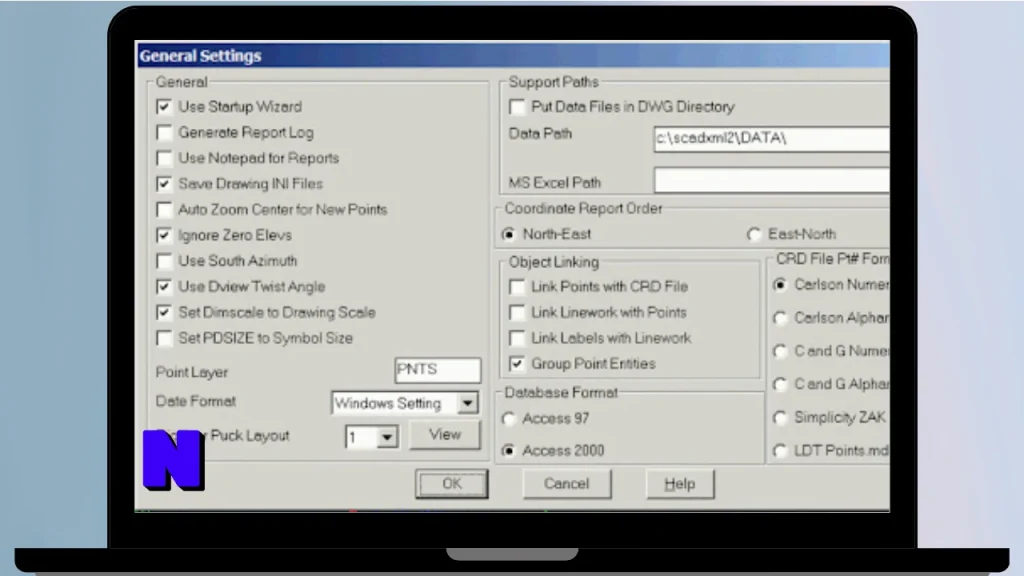
Task: Click the MS Excel Path field
Action: [x=772, y=180]
